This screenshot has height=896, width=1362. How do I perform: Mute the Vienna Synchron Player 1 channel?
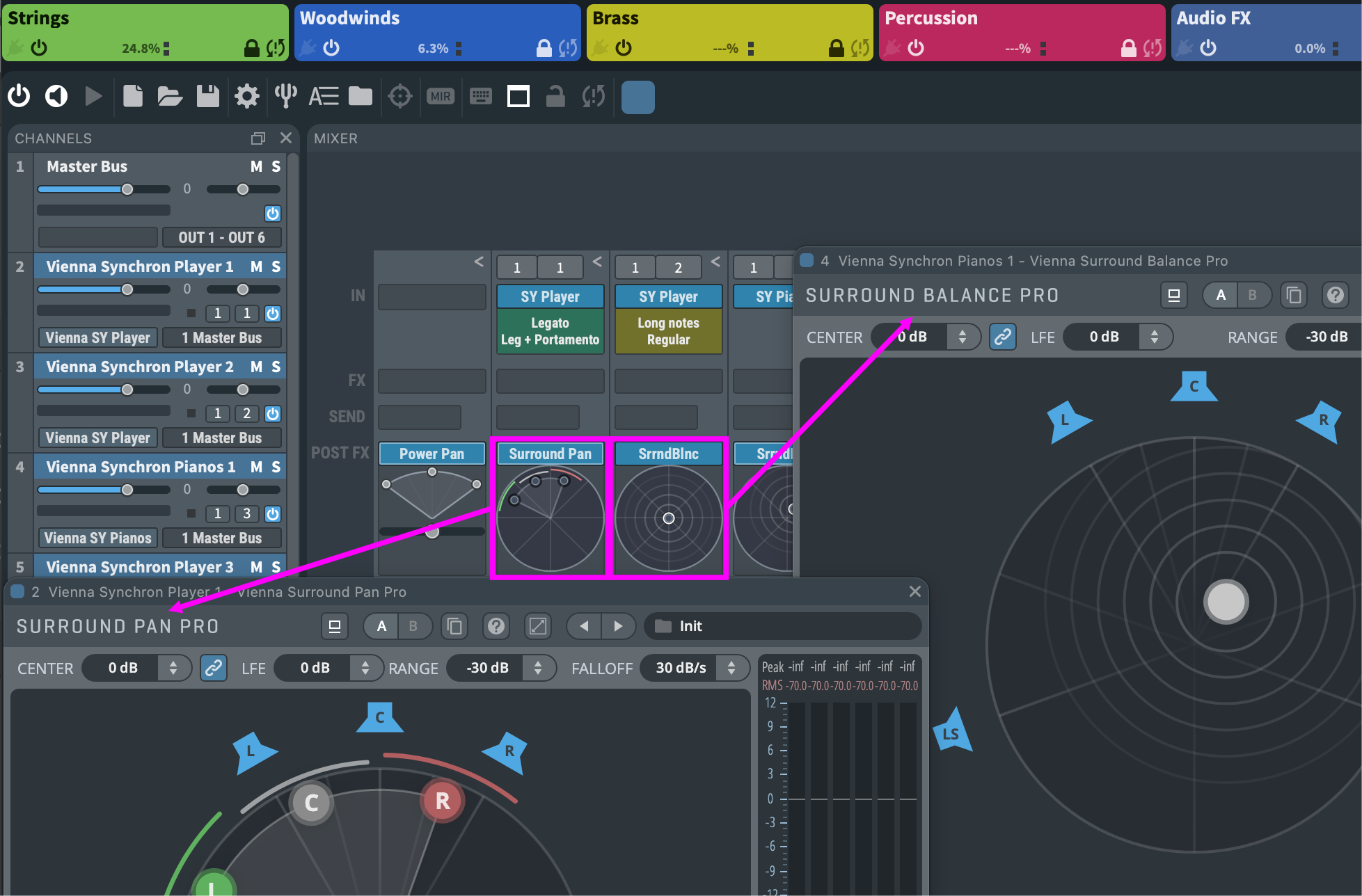pos(256,266)
